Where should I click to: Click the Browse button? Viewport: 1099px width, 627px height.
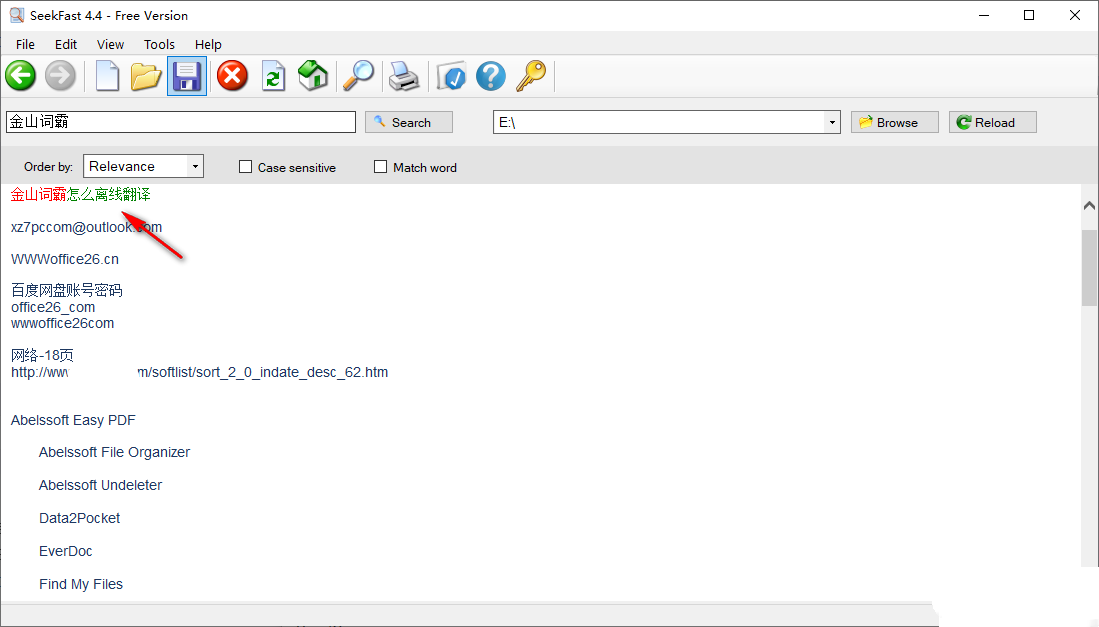click(894, 122)
